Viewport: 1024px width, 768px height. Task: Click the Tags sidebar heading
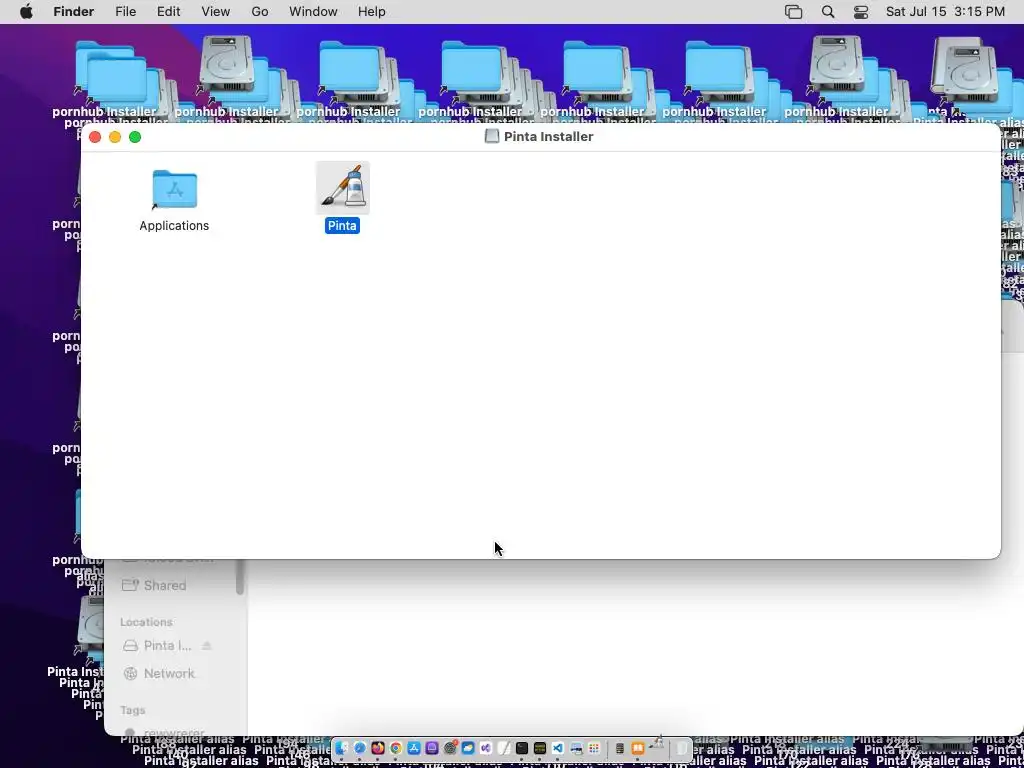pos(133,710)
